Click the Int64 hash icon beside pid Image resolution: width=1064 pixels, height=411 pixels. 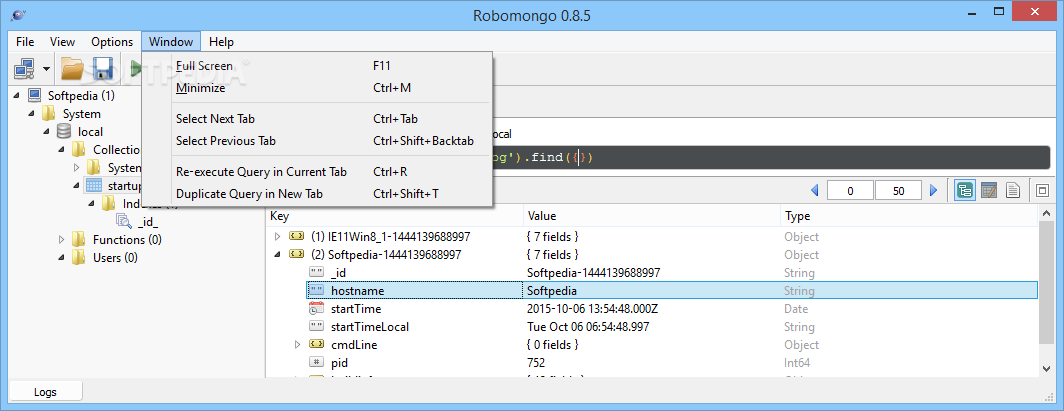pos(317,362)
